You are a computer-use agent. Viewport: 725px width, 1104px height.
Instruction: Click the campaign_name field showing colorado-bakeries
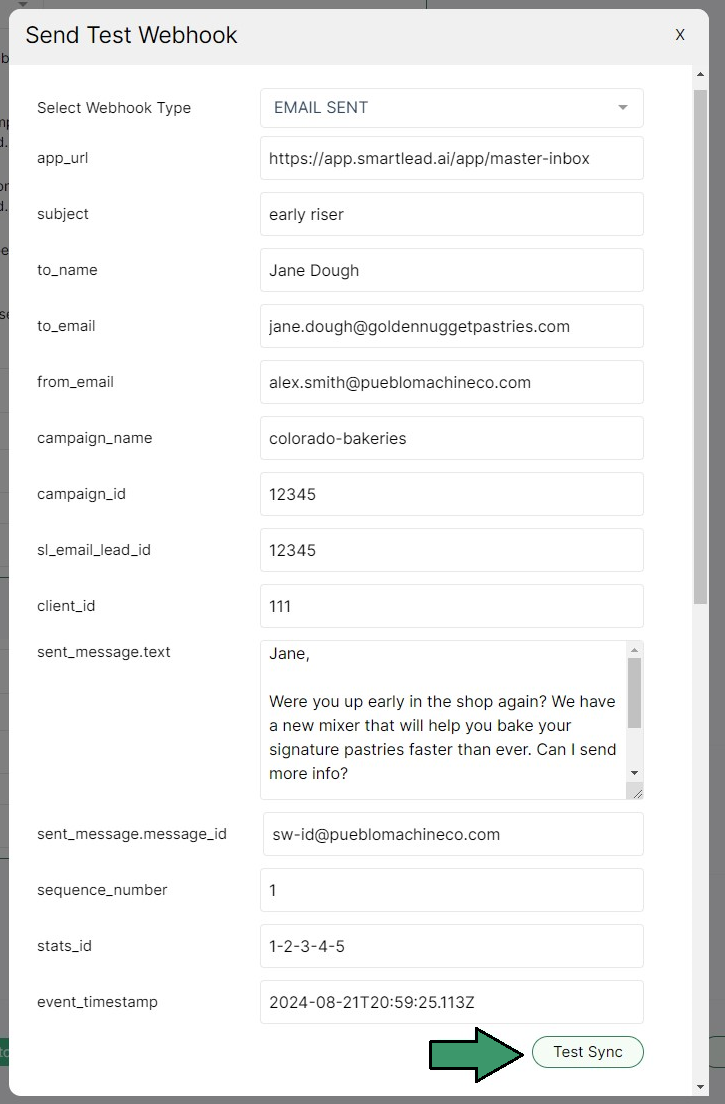pos(451,438)
